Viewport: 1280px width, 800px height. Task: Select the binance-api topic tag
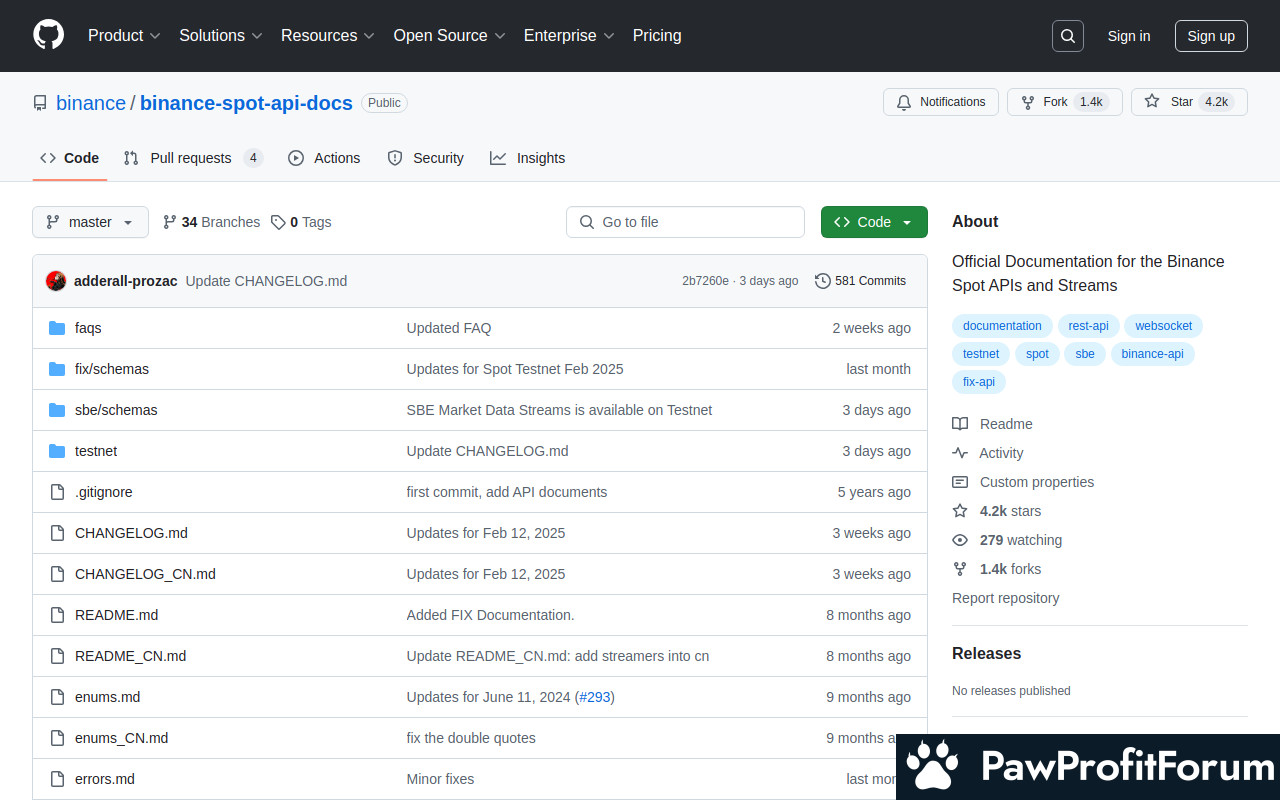(x=1152, y=354)
